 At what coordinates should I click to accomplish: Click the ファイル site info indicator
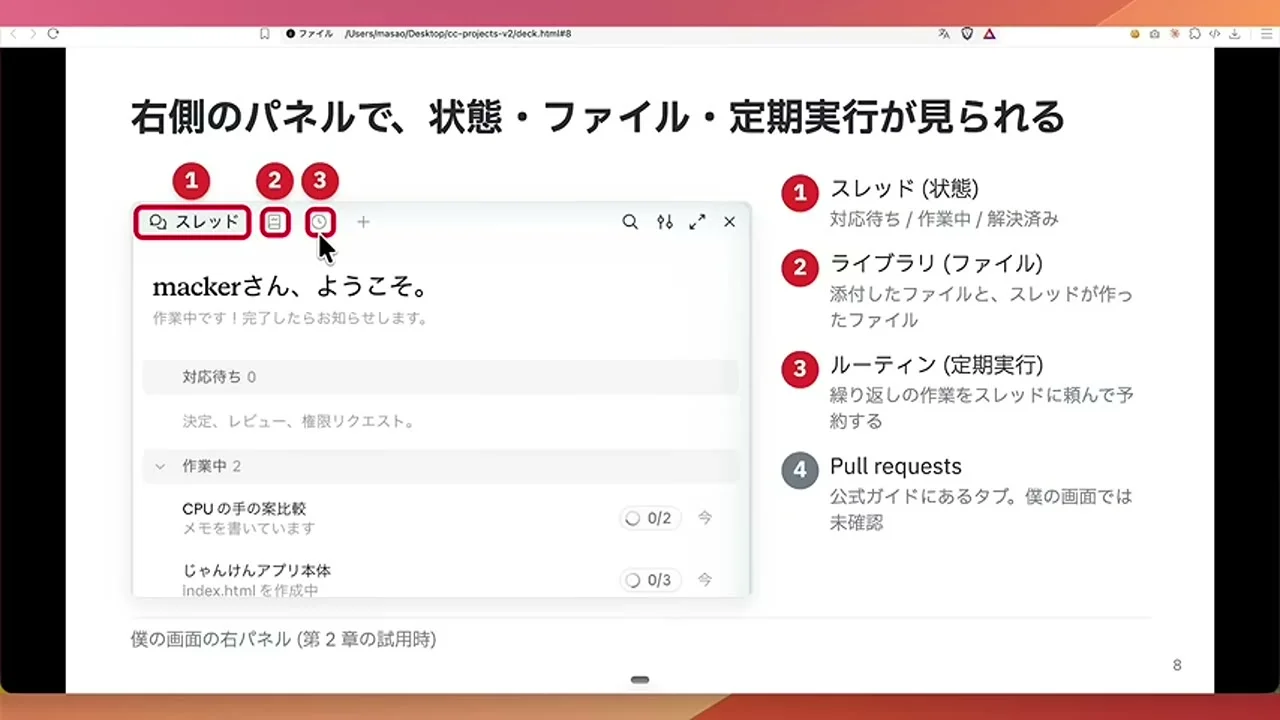[310, 34]
